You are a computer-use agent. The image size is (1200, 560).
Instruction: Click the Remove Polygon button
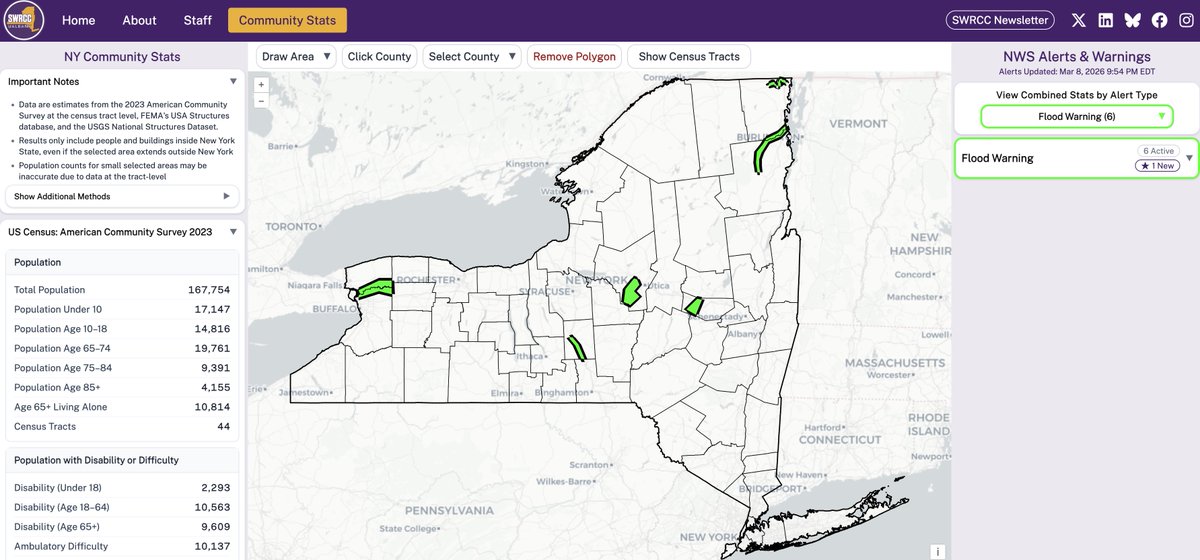[574, 57]
